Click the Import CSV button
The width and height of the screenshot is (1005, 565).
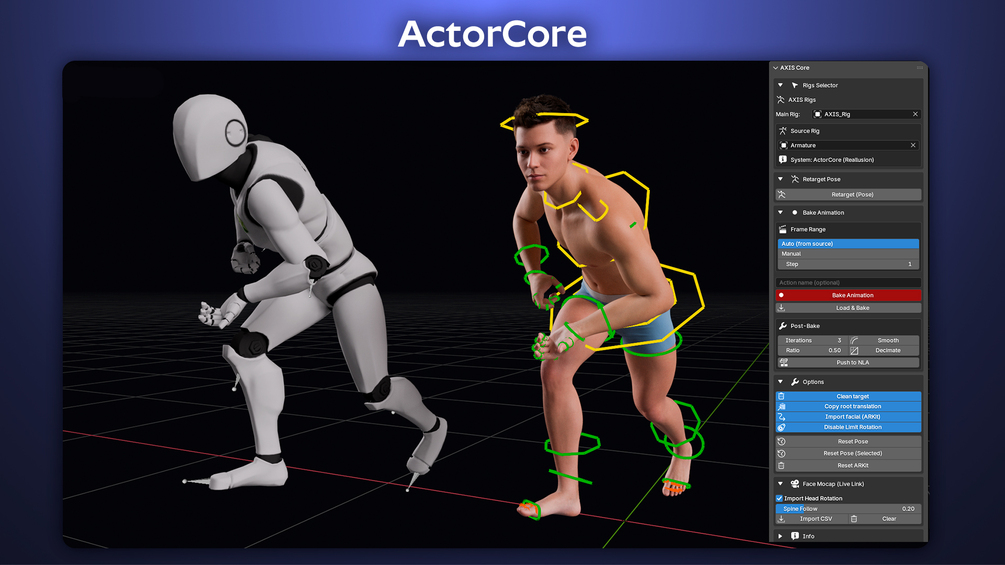810,519
